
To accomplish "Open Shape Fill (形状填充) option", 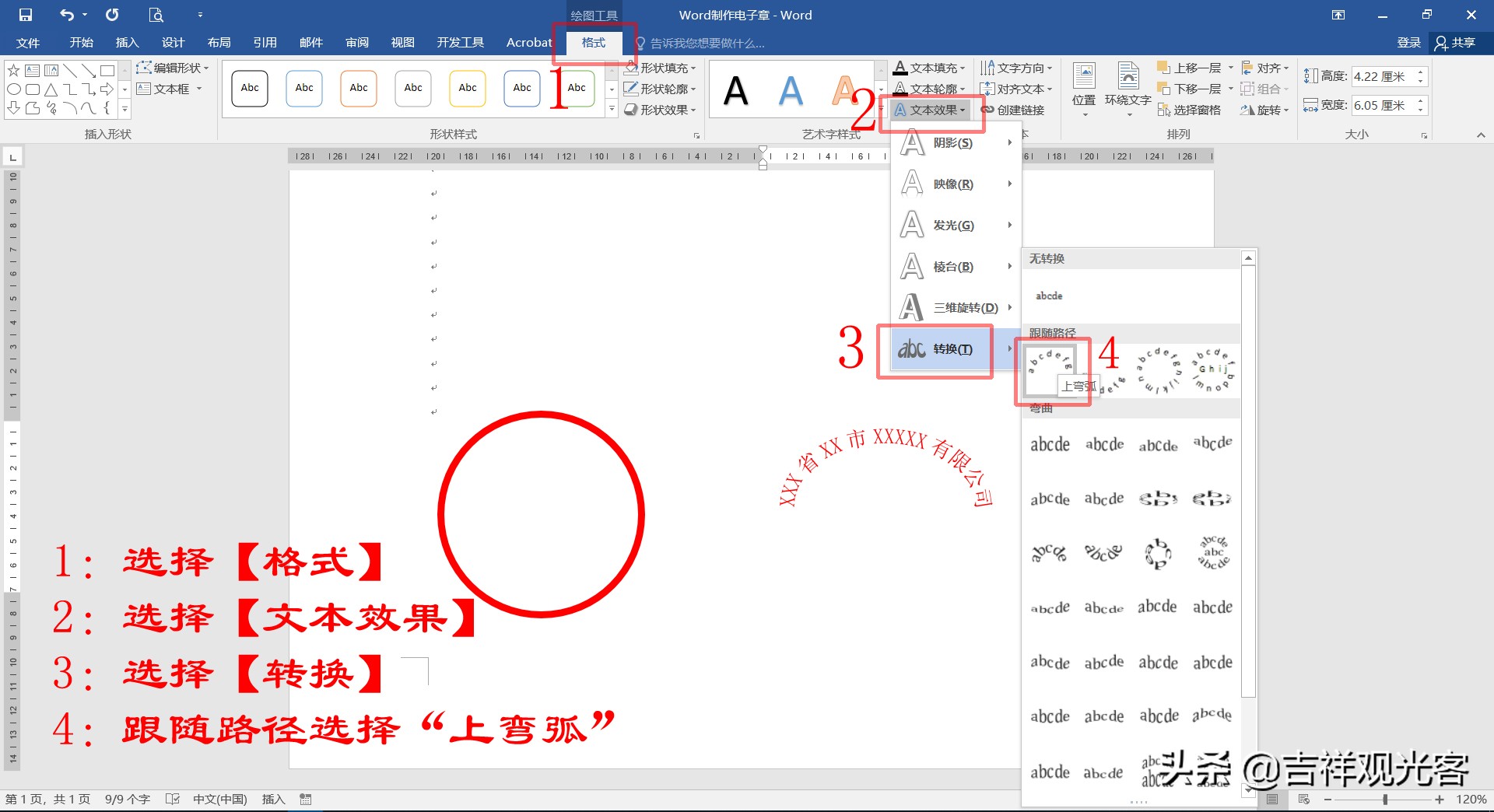I will click(660, 68).
